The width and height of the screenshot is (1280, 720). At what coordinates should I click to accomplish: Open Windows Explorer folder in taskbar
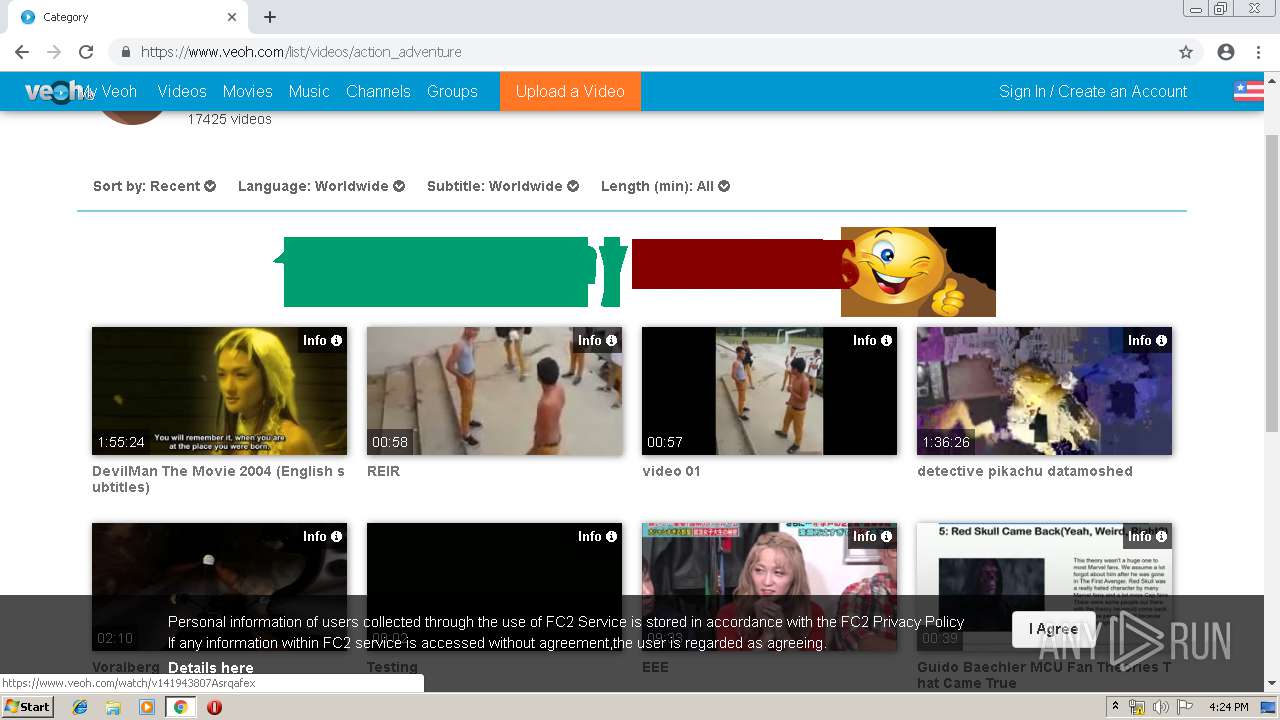click(x=113, y=707)
